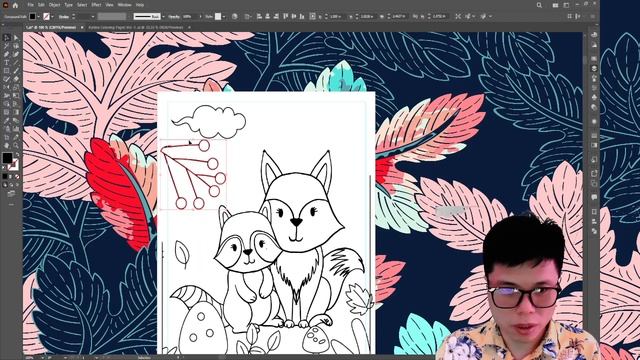
Task: Open the search magnifier in title bar
Action: point(539,5)
